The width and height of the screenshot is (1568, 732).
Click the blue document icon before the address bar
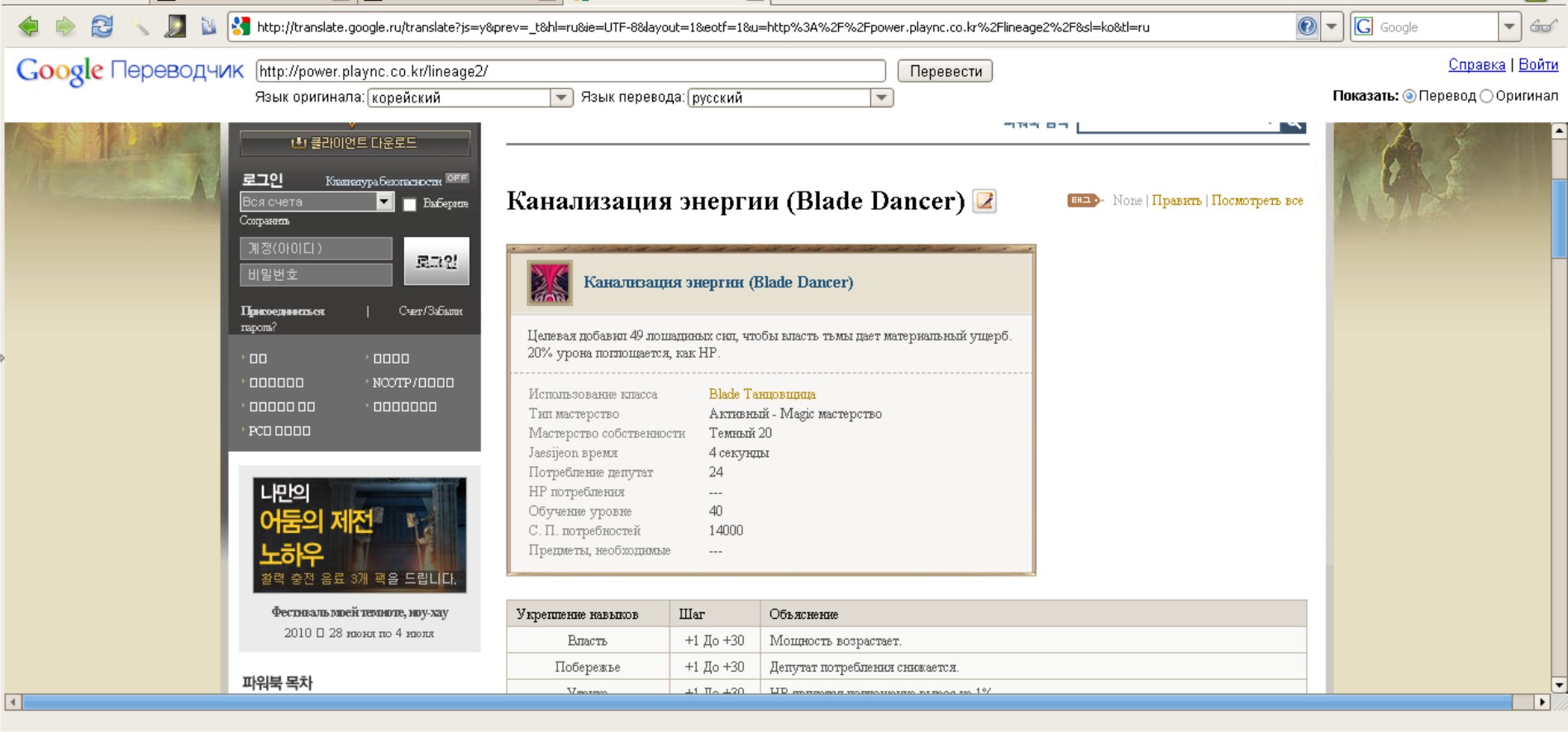(208, 27)
